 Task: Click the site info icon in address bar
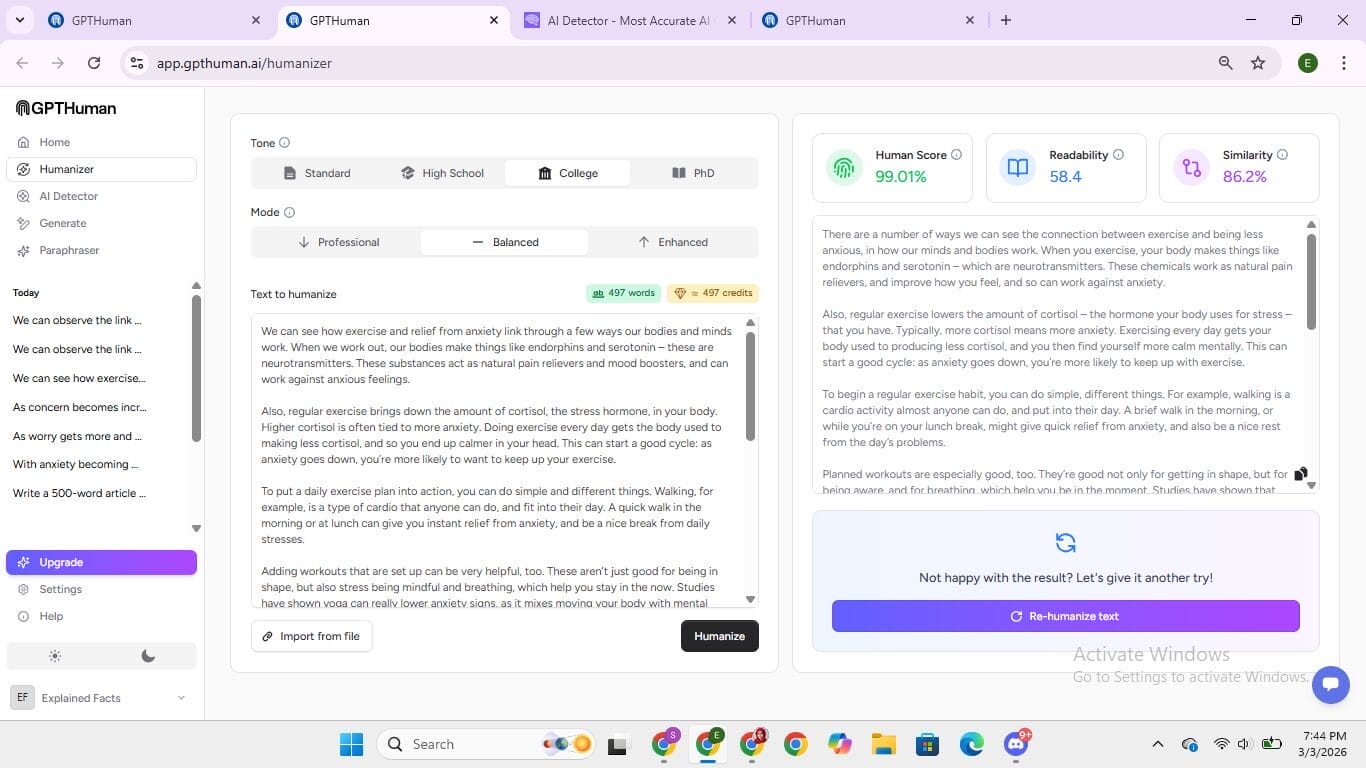coord(137,63)
